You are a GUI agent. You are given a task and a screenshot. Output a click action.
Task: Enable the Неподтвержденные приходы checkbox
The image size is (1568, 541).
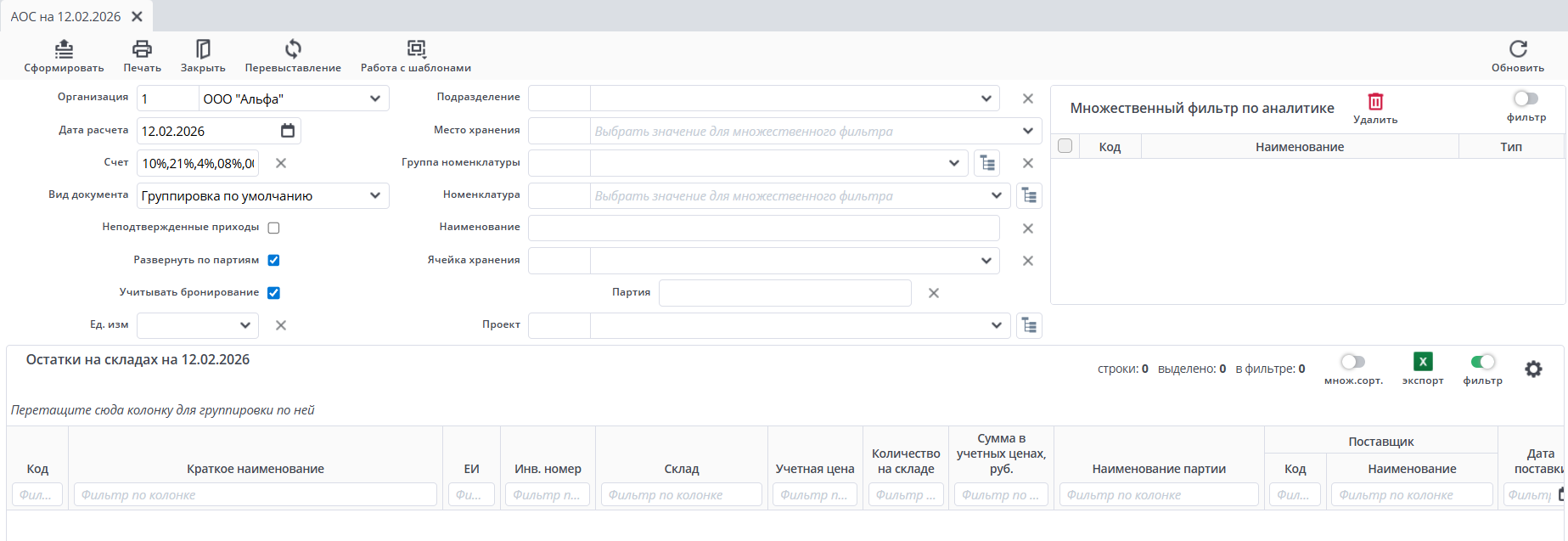(x=273, y=228)
